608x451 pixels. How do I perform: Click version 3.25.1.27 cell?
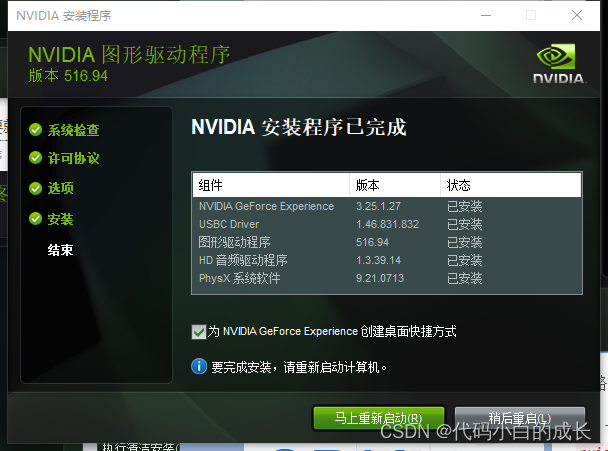pos(378,206)
